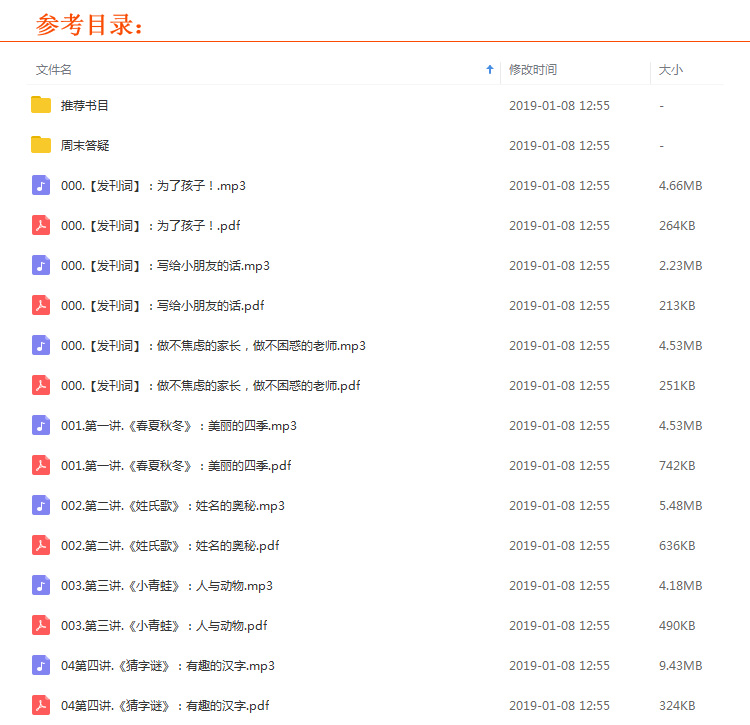Screen dimensions: 750x725
Task: Sort by the 修改时间 column header
Action: tap(533, 70)
